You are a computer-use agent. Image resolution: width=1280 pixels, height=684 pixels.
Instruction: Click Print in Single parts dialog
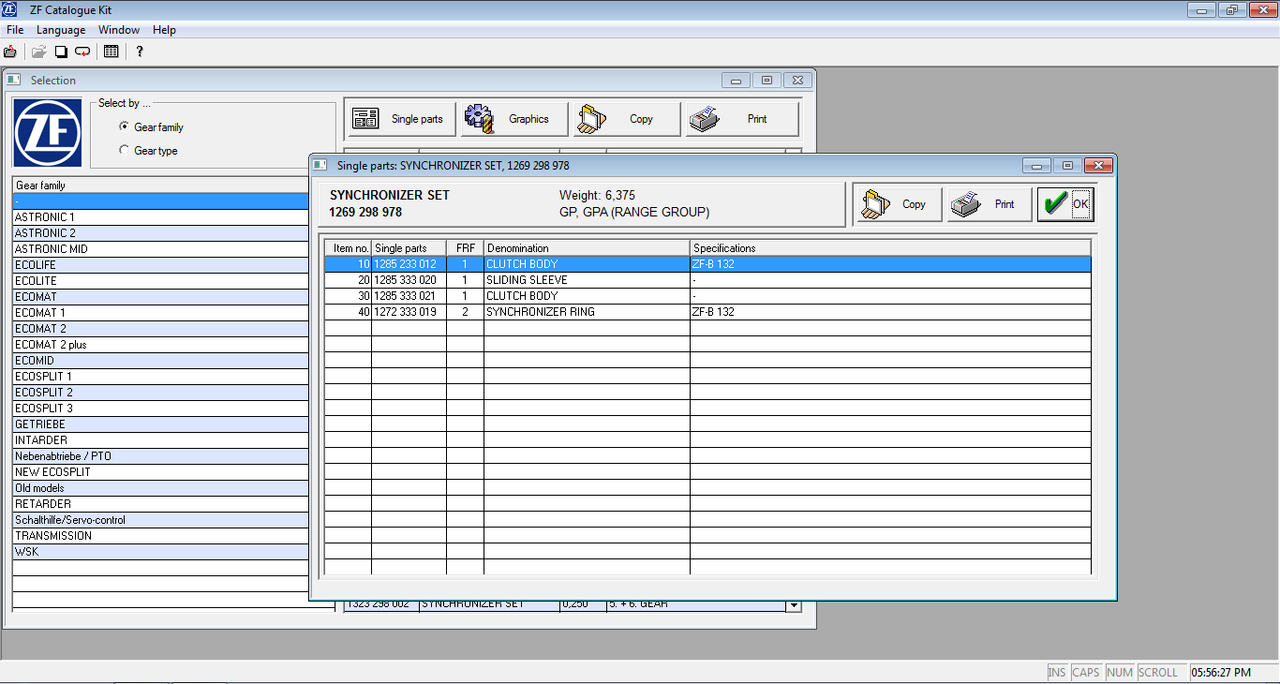988,204
